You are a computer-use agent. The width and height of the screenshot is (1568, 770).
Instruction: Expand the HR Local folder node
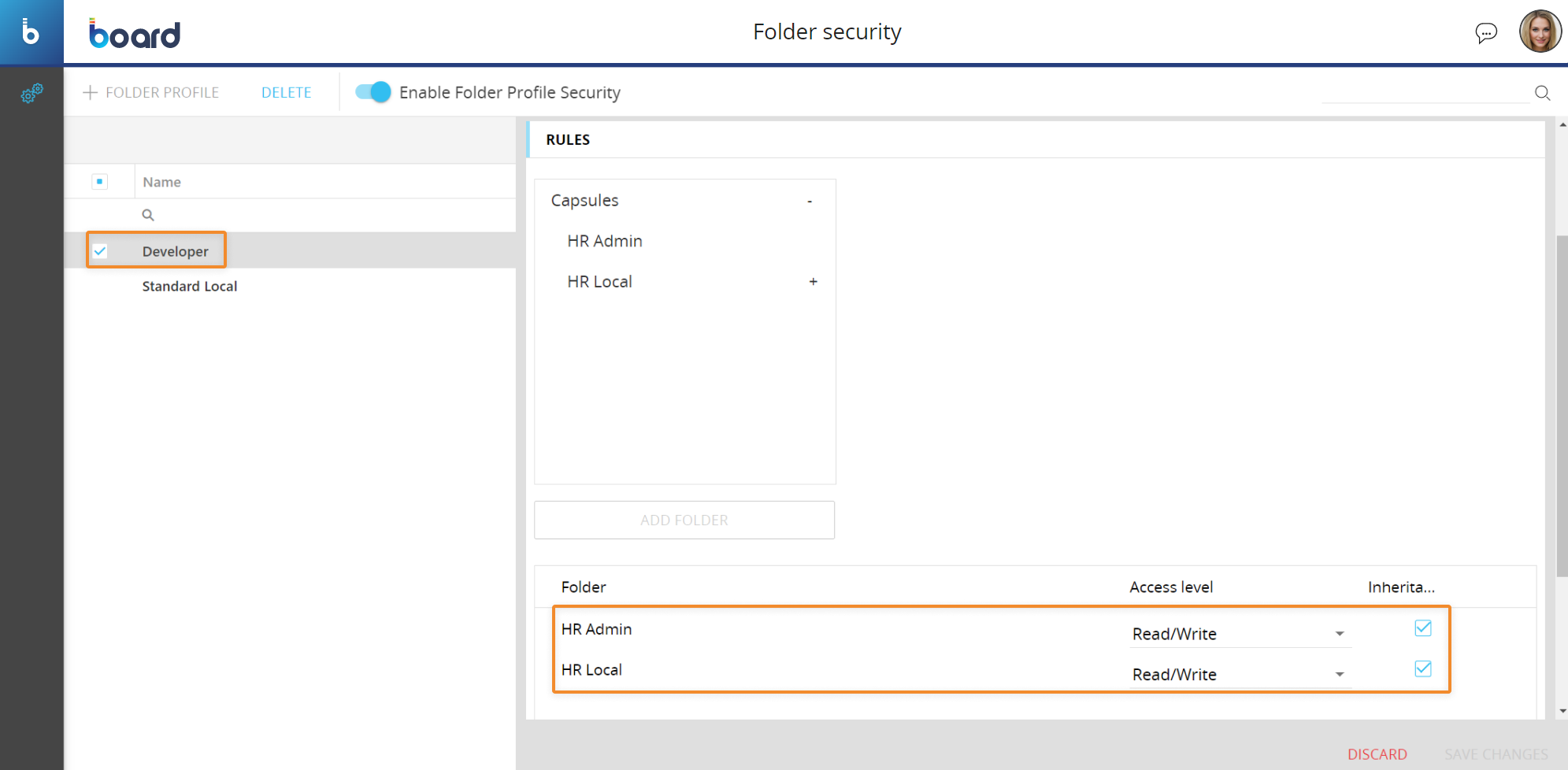813,282
